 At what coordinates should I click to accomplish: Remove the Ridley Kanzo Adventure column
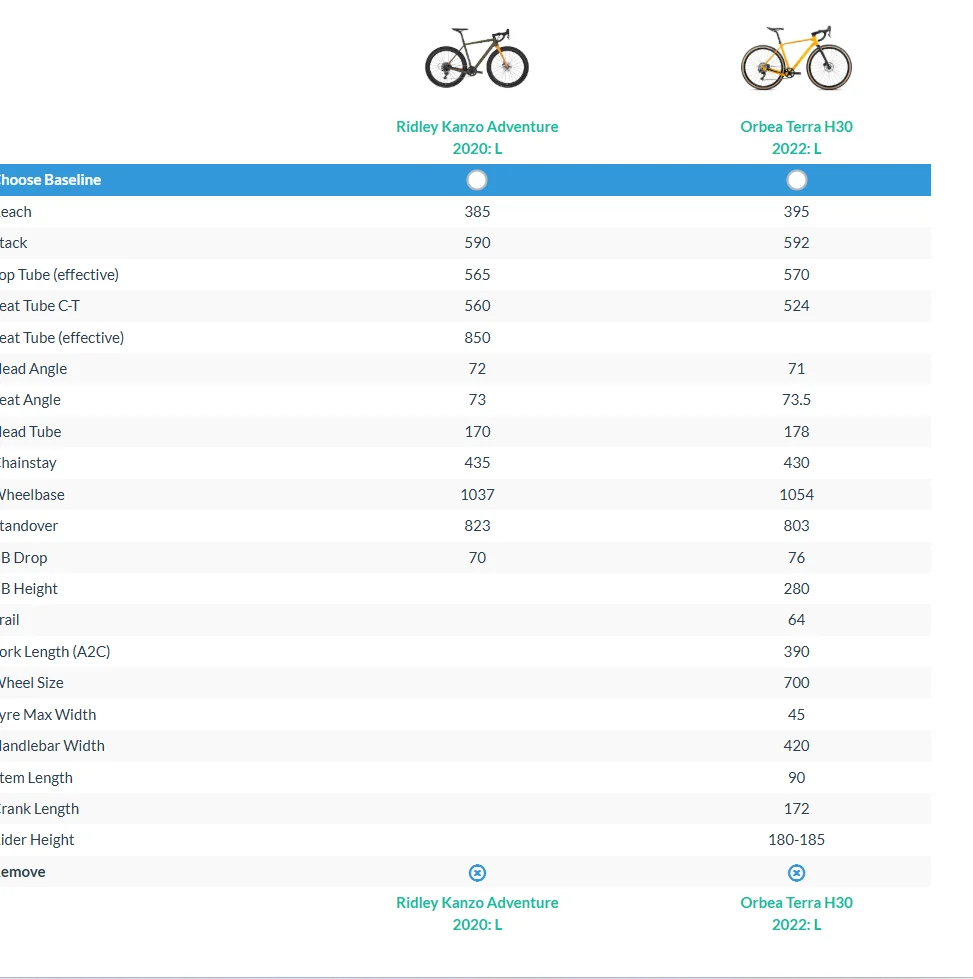point(477,872)
